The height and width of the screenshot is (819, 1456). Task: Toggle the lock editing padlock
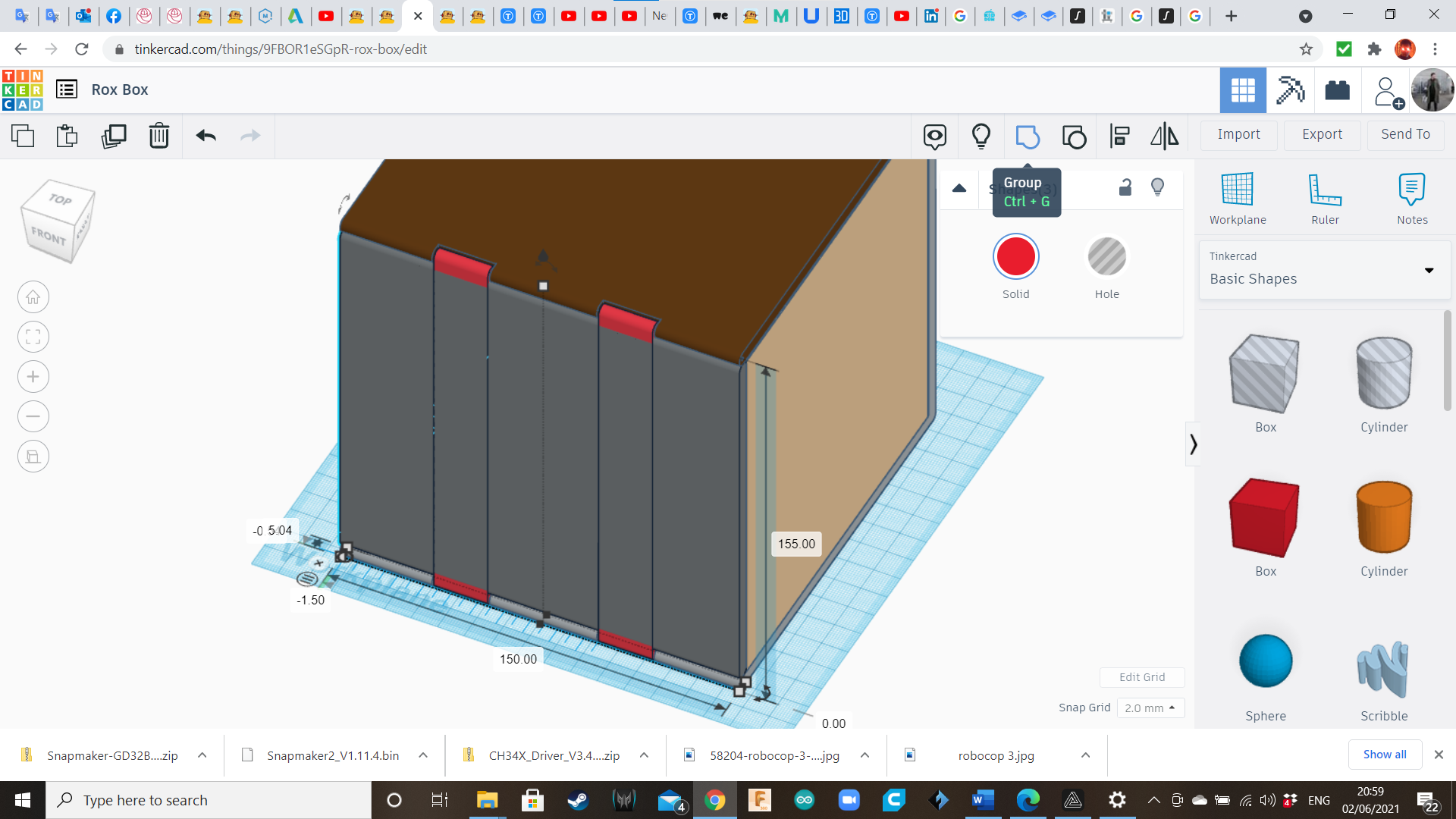(x=1125, y=187)
